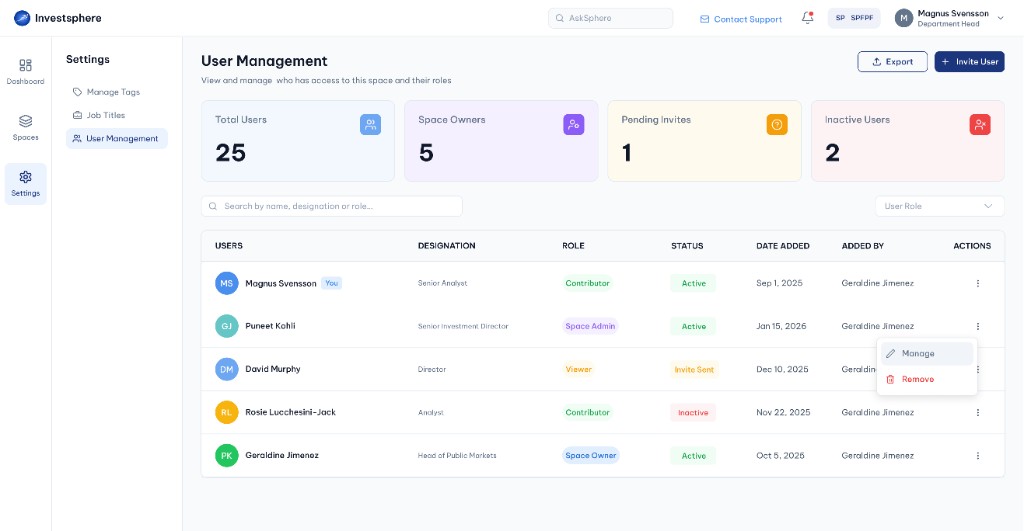The height and width of the screenshot is (531, 1024).
Task: Click the DM avatar for David Murphy
Action: tap(227, 369)
